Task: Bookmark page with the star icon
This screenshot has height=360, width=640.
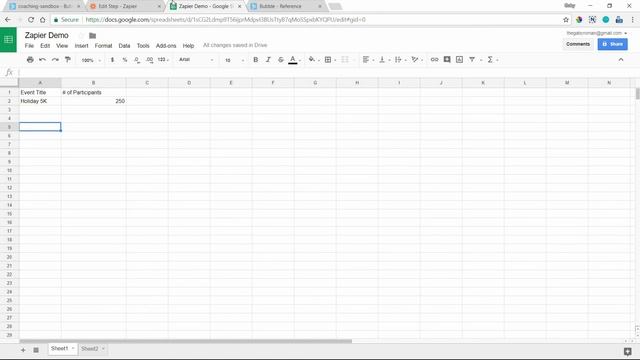Action: click(566, 20)
